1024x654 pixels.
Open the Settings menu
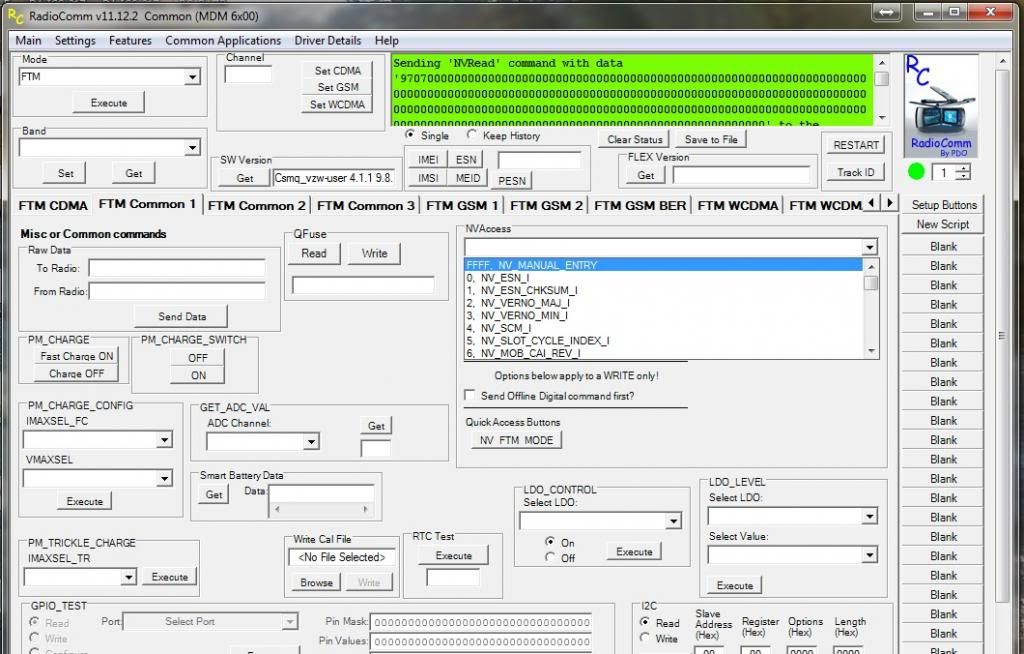click(x=75, y=41)
